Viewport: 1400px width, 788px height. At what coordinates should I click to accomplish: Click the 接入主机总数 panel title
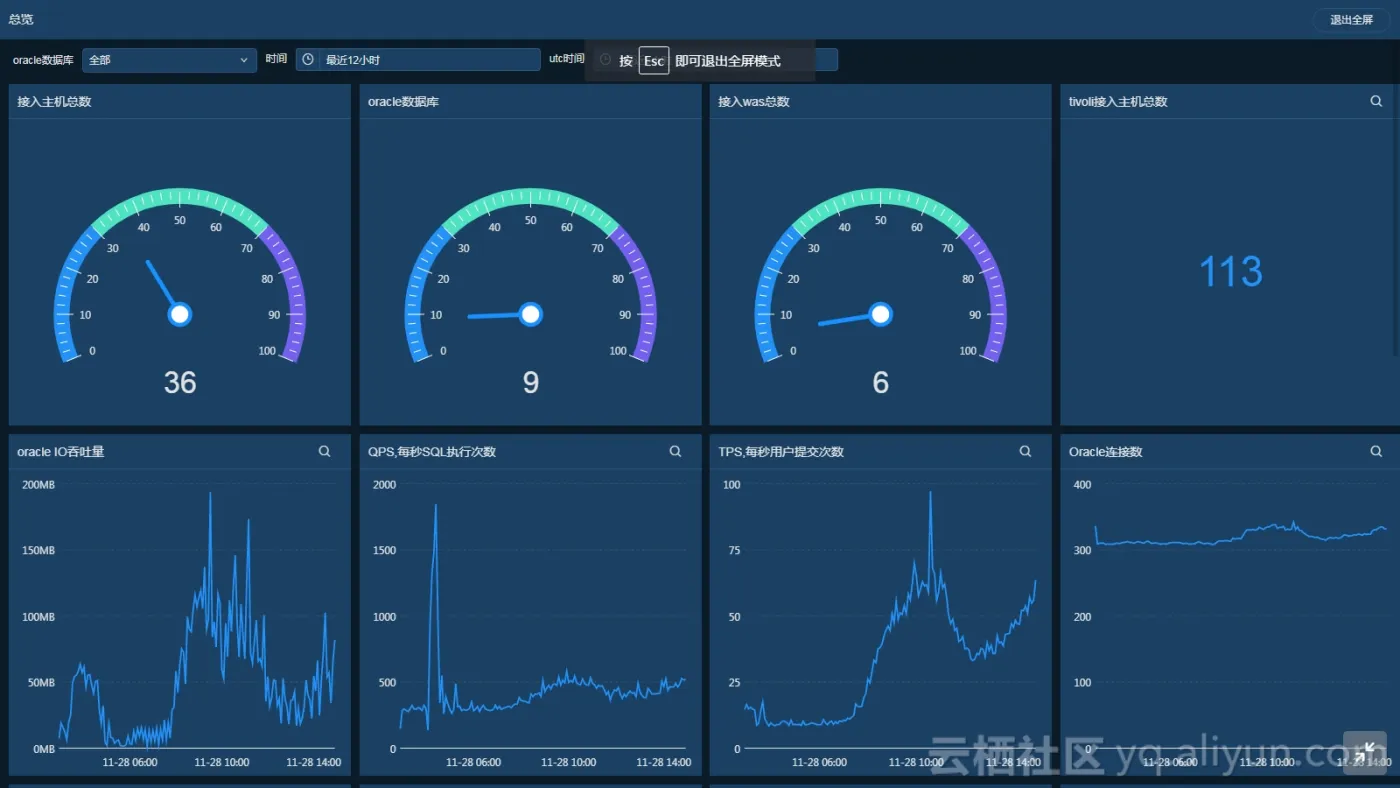pyautogui.click(x=54, y=101)
